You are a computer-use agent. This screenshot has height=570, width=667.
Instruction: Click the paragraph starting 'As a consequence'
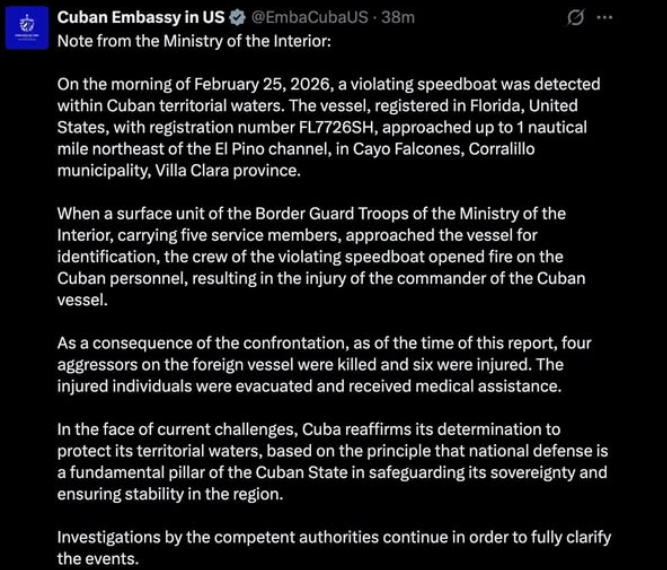320,365
